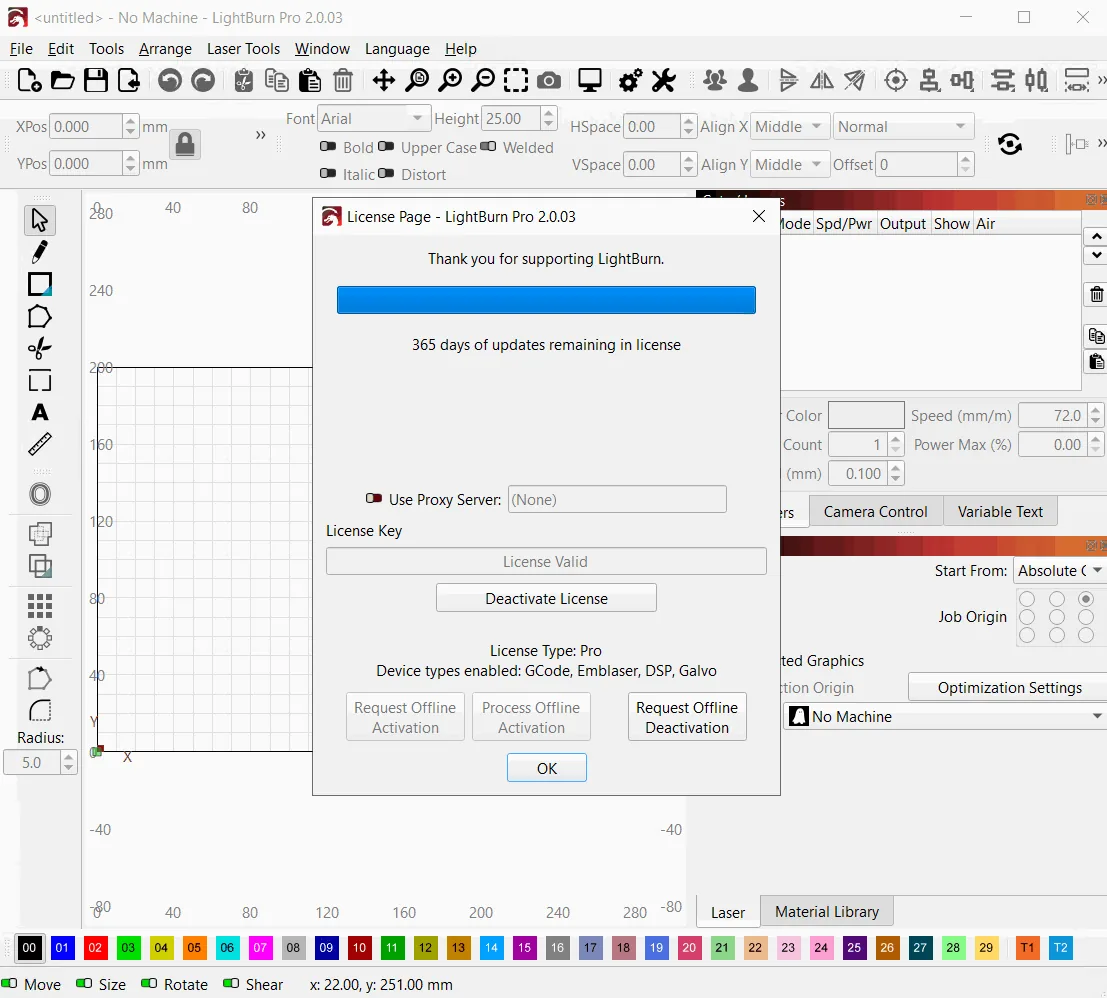The image size is (1107, 998).
Task: Toggle the aspect ratio lock icon
Action: 185,145
